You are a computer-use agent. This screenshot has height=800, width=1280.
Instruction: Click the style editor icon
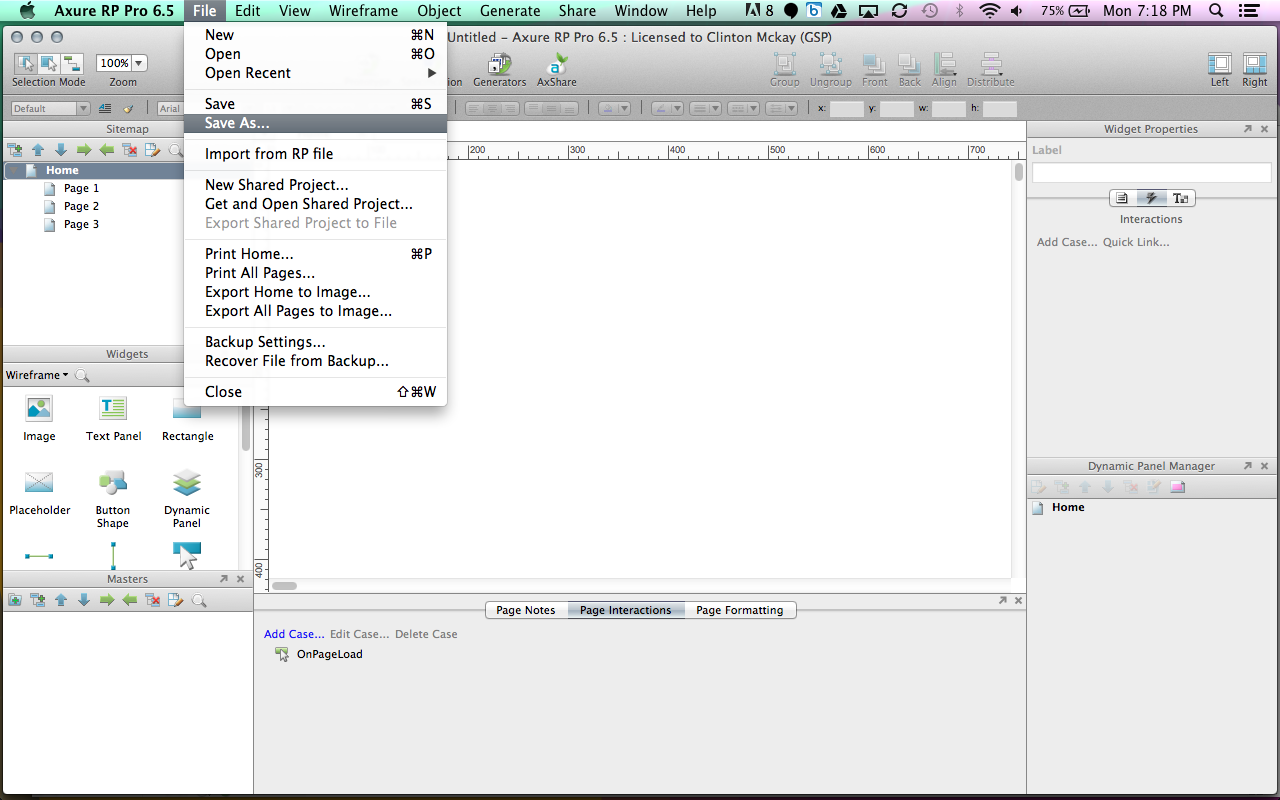point(105,108)
